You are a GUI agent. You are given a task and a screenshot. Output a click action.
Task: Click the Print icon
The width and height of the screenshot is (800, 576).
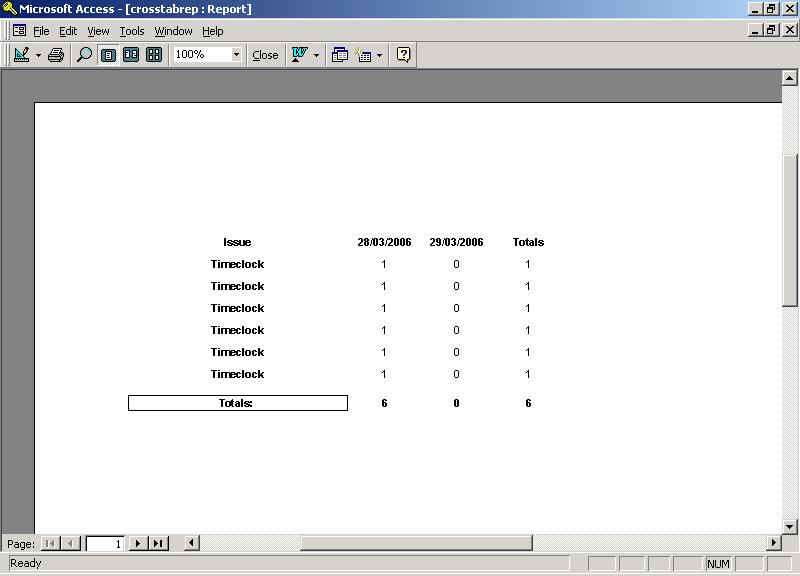click(x=56, y=55)
